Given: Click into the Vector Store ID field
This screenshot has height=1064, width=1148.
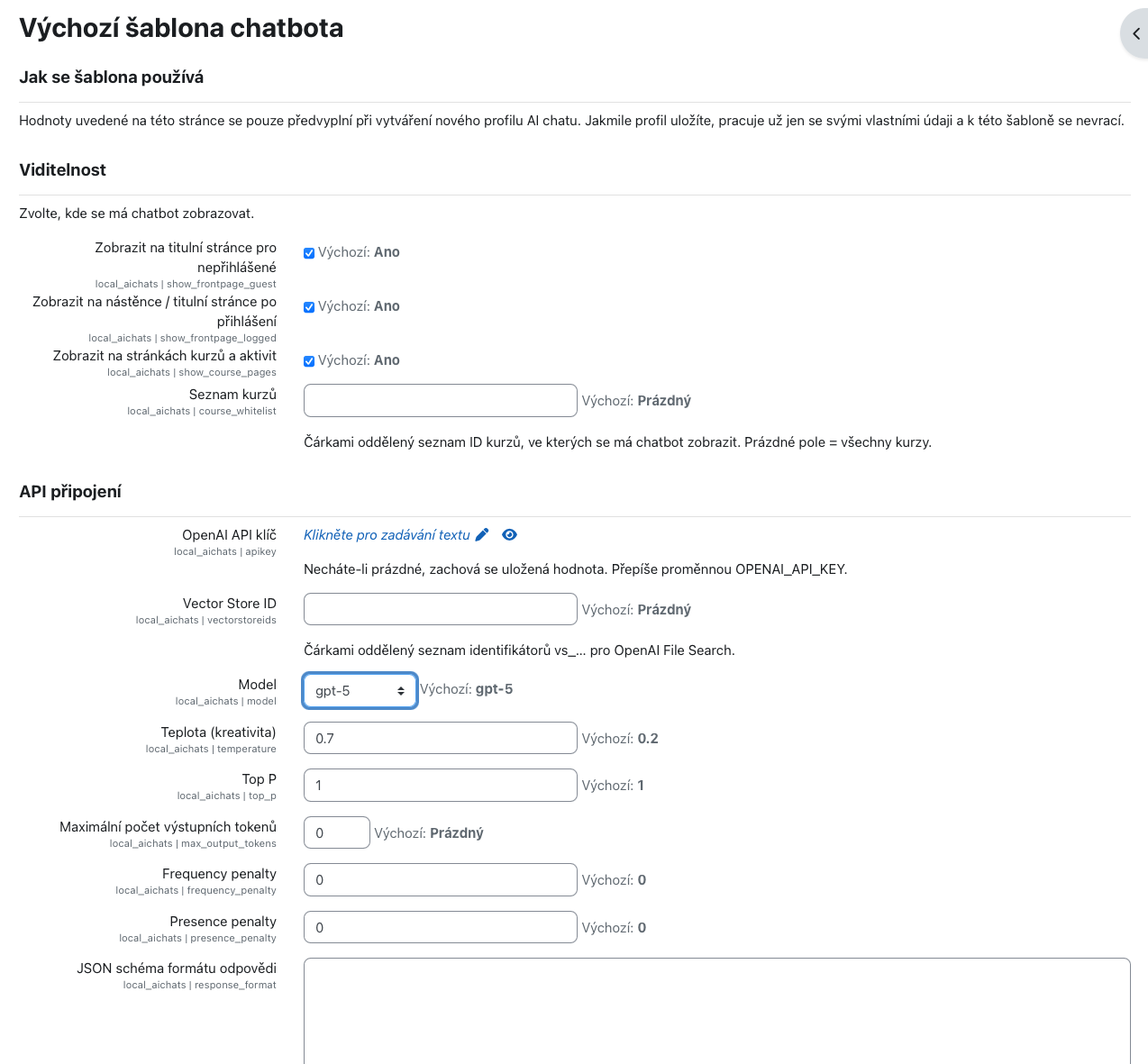Looking at the screenshot, I should point(440,610).
